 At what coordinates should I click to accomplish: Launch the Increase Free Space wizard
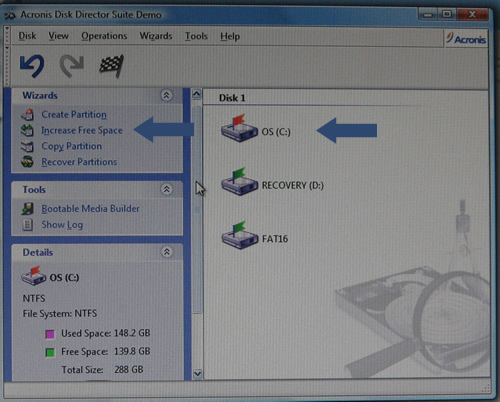tap(82, 130)
